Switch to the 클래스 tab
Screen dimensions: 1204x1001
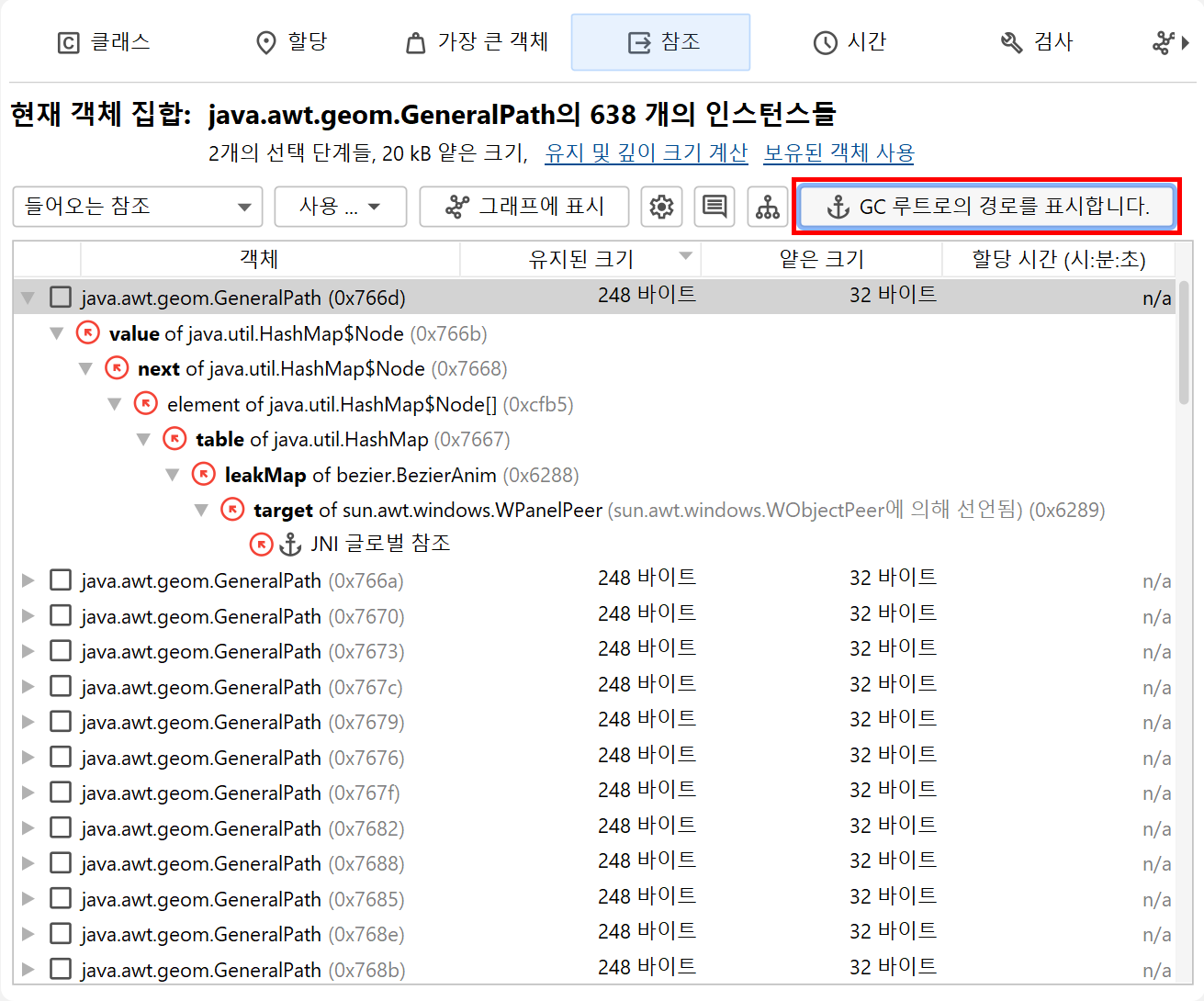(104, 42)
